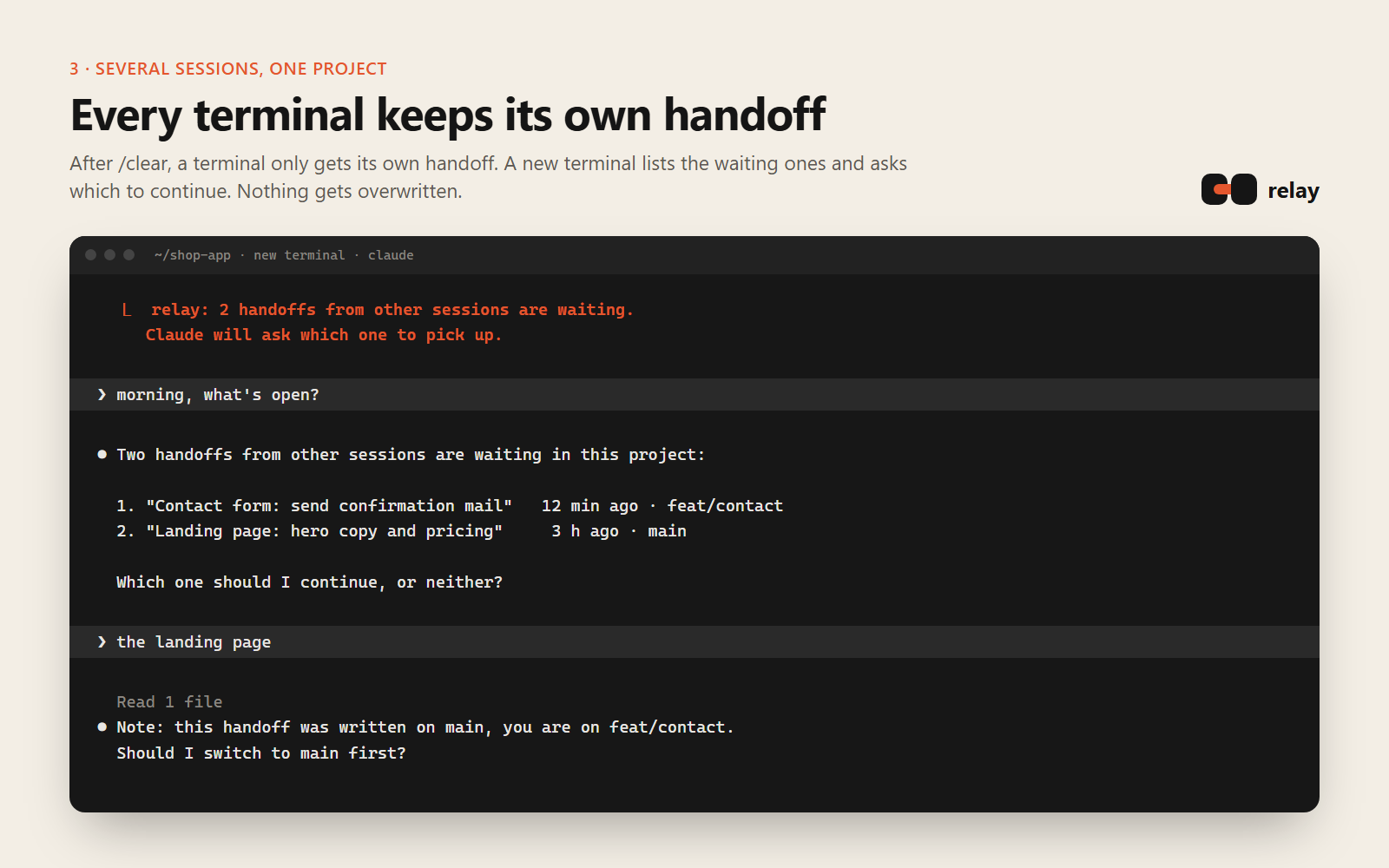Click the relay wordmark text

(1293, 190)
